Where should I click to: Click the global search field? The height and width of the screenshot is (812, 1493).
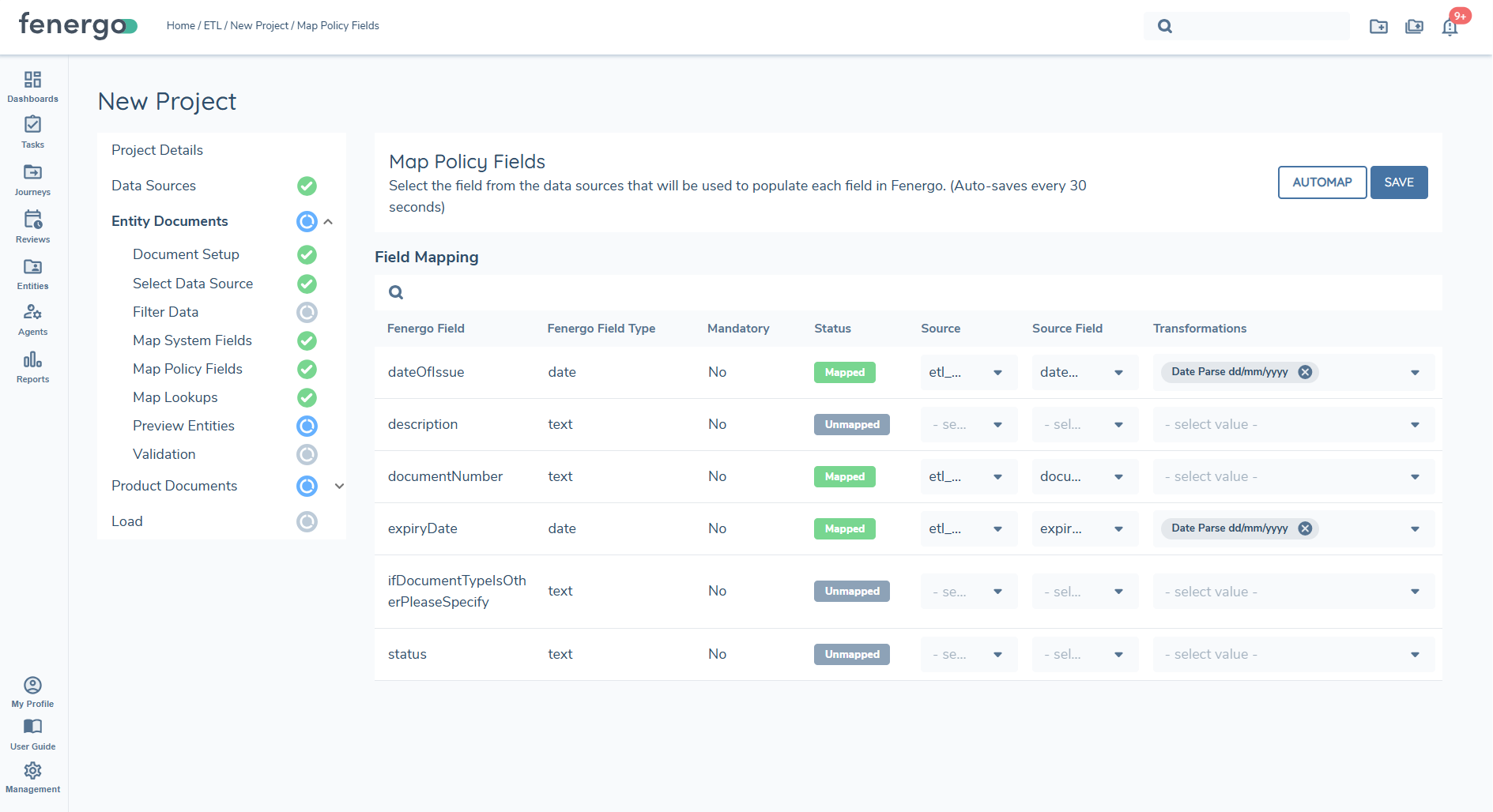(x=1246, y=25)
